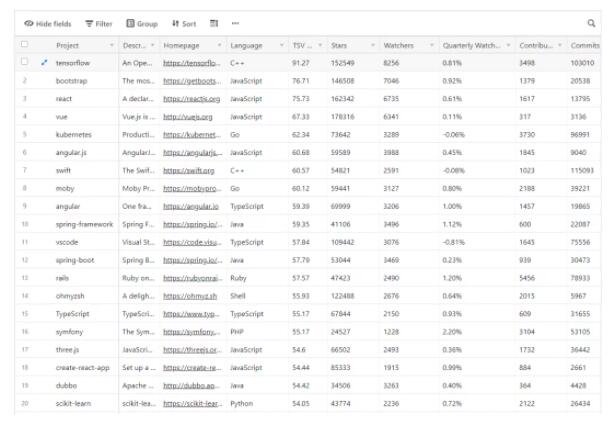Image resolution: width=613 pixels, height=427 pixels.
Task: Open the reactjs.org link
Action: pyautogui.click(x=192, y=99)
